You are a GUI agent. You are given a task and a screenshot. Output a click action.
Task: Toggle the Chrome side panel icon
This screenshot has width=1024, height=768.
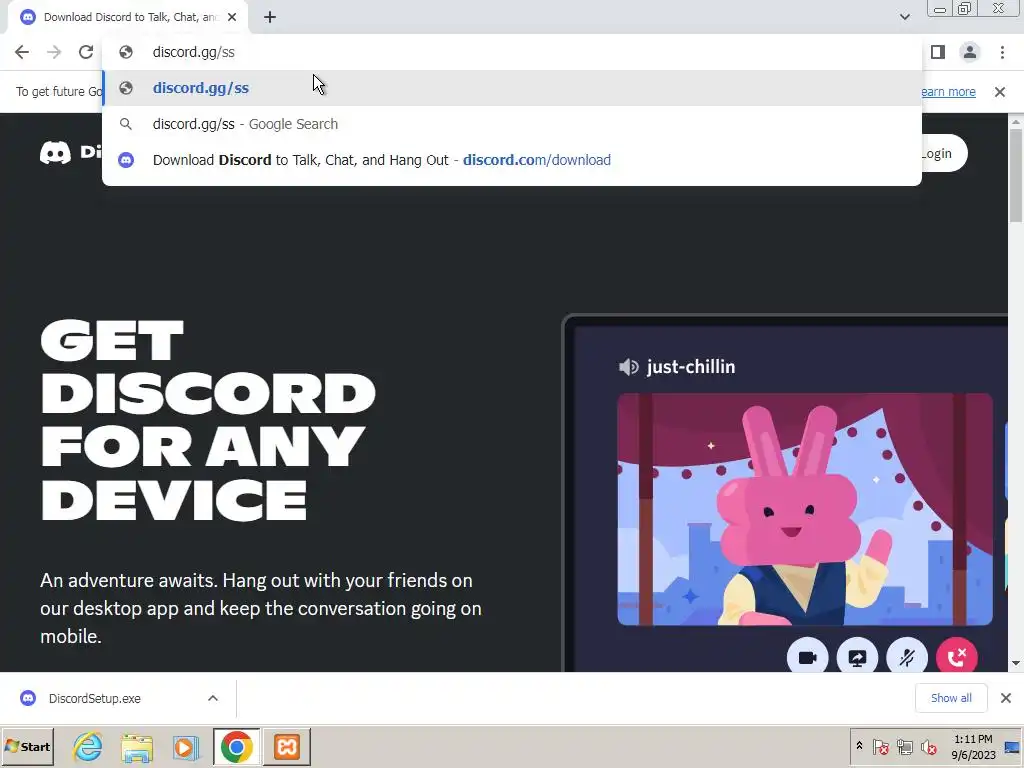point(938,52)
